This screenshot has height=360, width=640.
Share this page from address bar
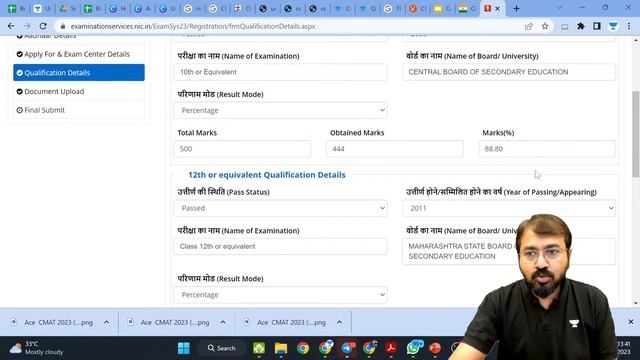529,26
